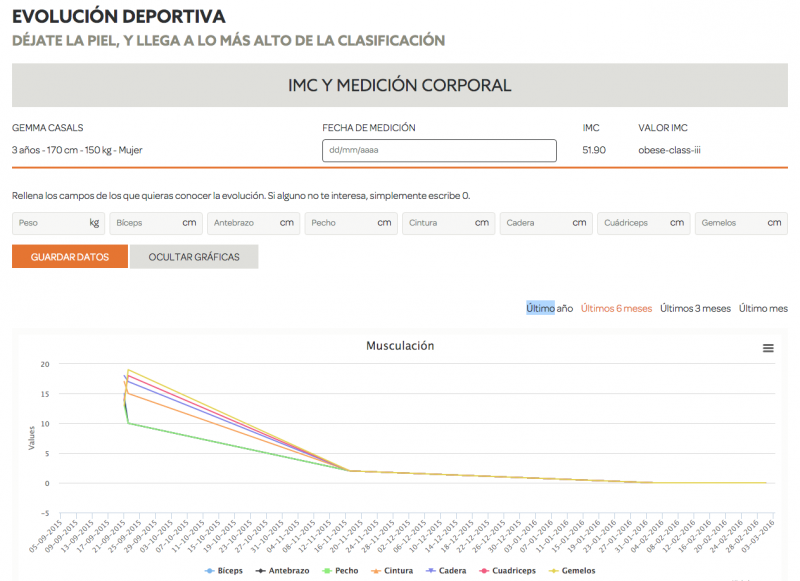Image resolution: width=800 pixels, height=581 pixels.
Task: Switch to Últimos 6 meses range
Action: [616, 308]
